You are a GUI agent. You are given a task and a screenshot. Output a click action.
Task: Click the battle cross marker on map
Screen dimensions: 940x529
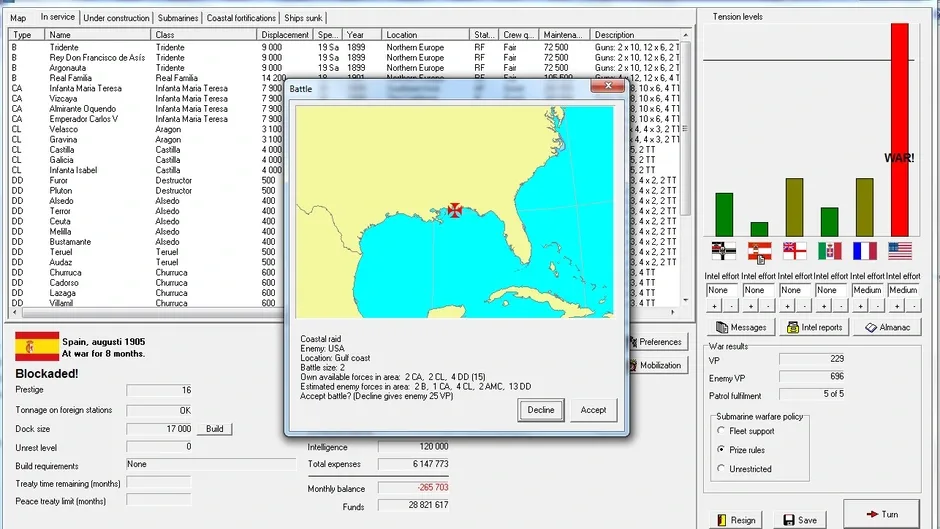pos(455,210)
